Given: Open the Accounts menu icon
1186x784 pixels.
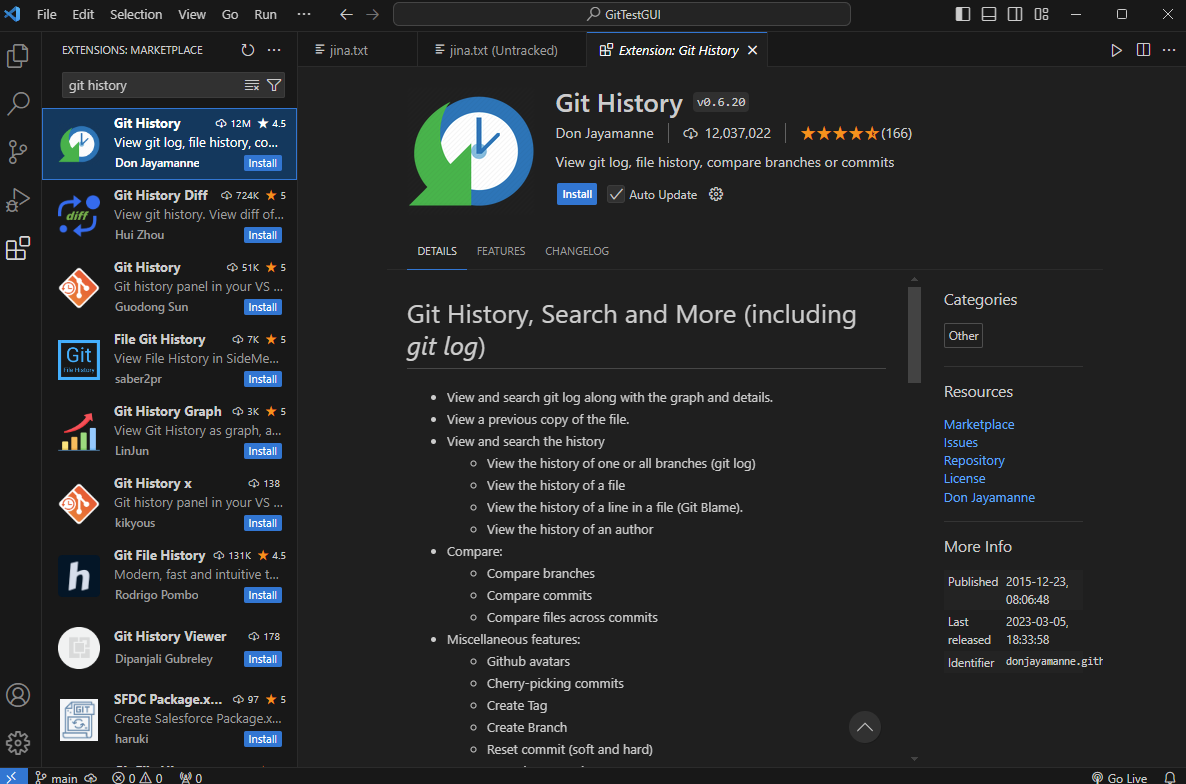Looking at the screenshot, I should pos(18,695).
